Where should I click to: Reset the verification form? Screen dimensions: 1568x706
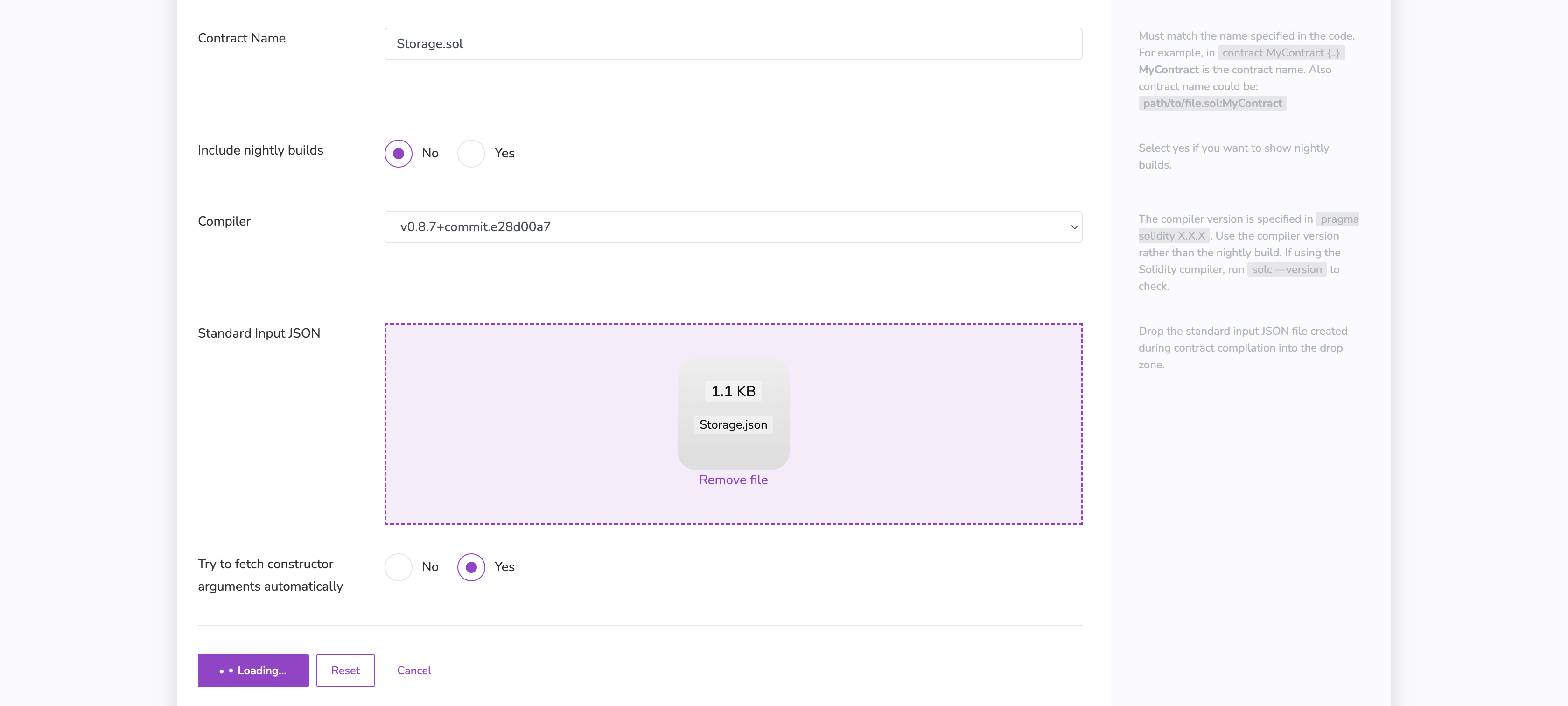(345, 671)
